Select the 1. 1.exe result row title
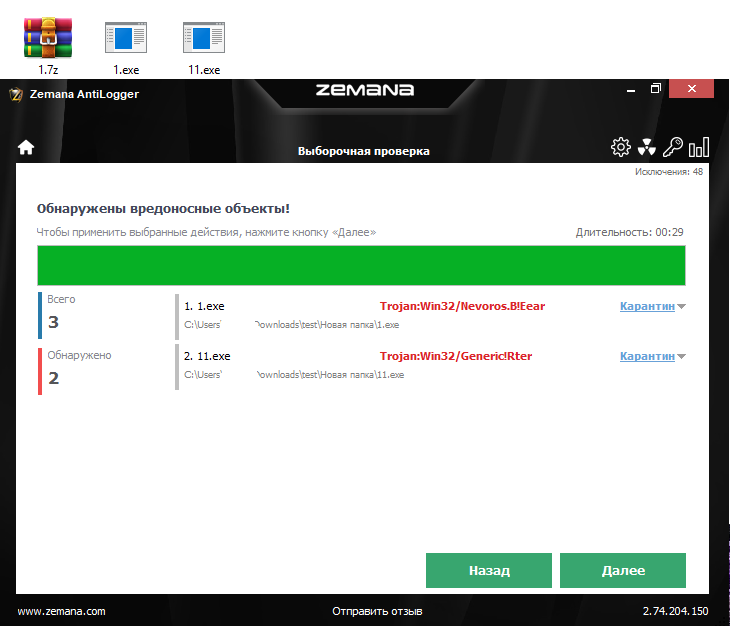 click(204, 306)
